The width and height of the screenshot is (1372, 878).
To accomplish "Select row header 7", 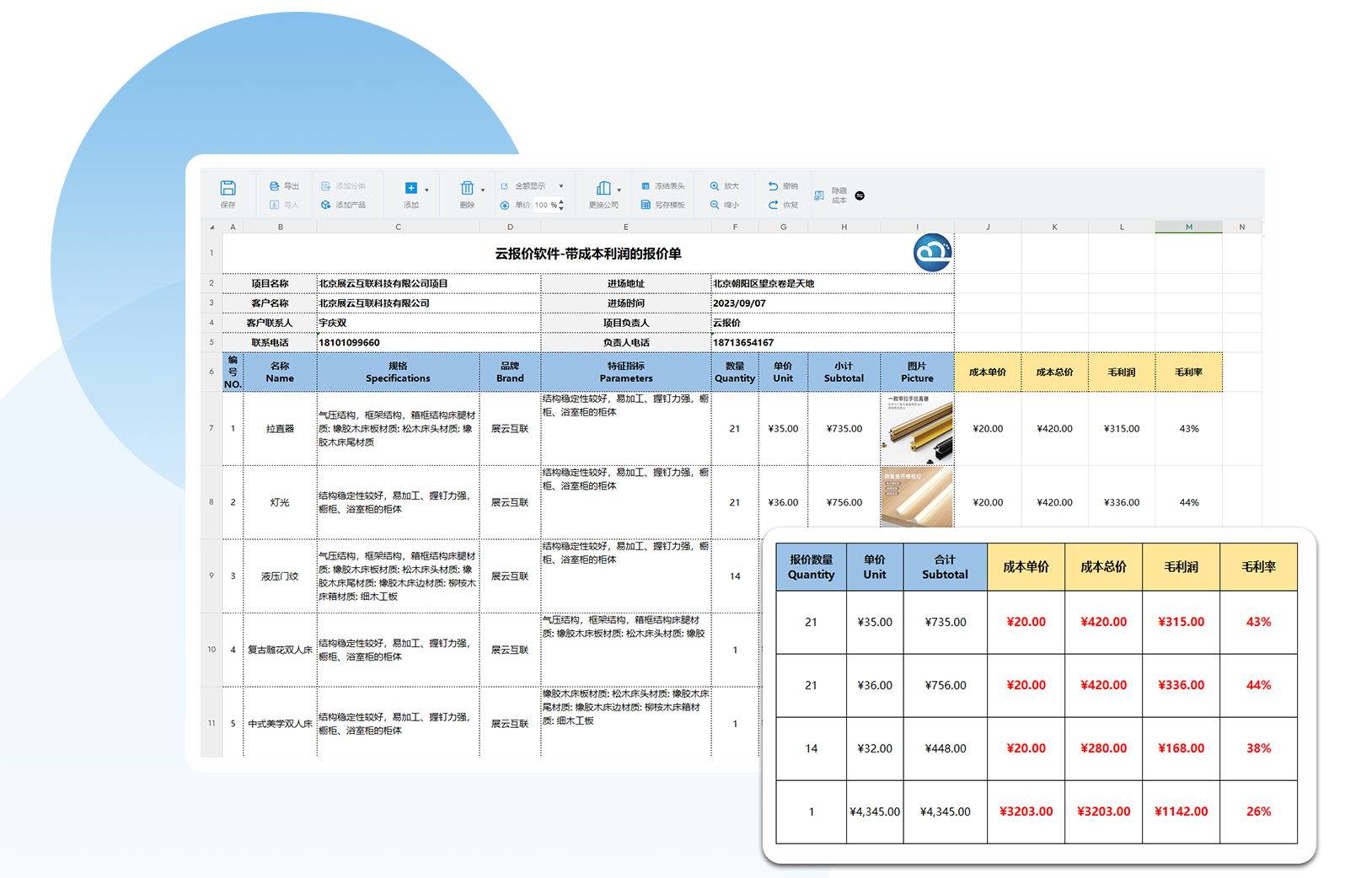I will 212,428.
